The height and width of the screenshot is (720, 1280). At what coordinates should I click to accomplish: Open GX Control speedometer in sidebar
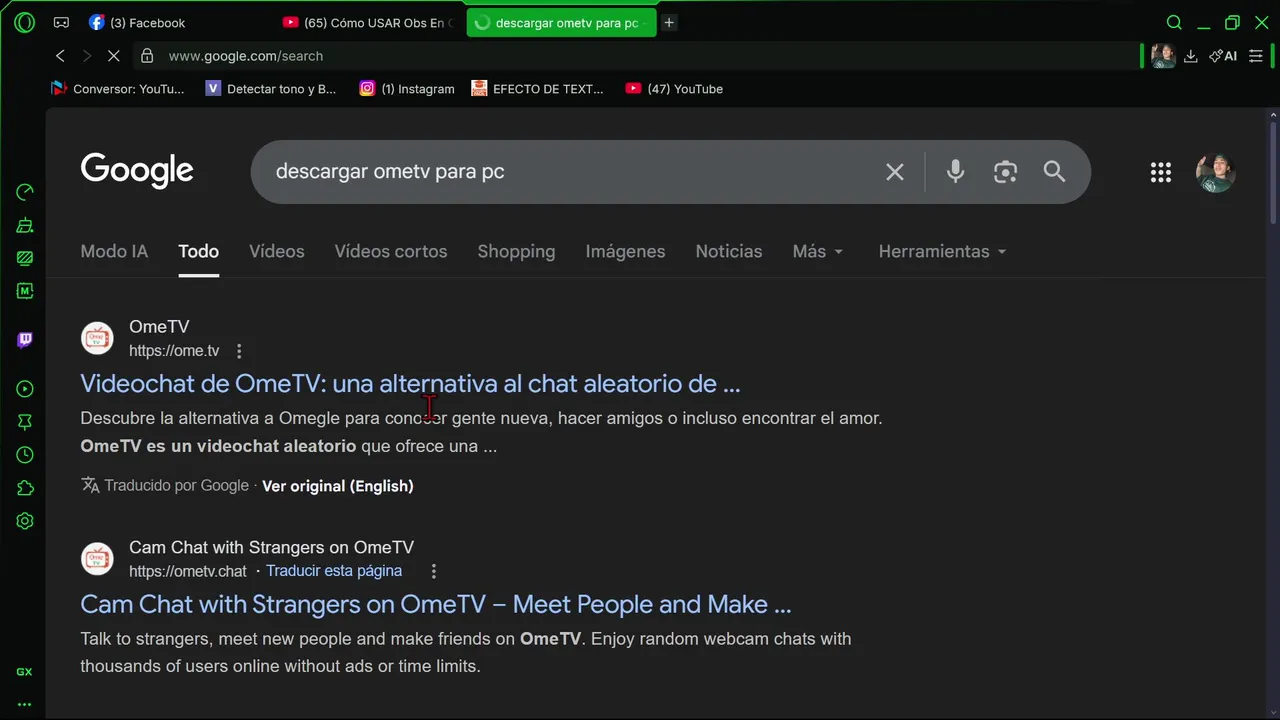25,192
